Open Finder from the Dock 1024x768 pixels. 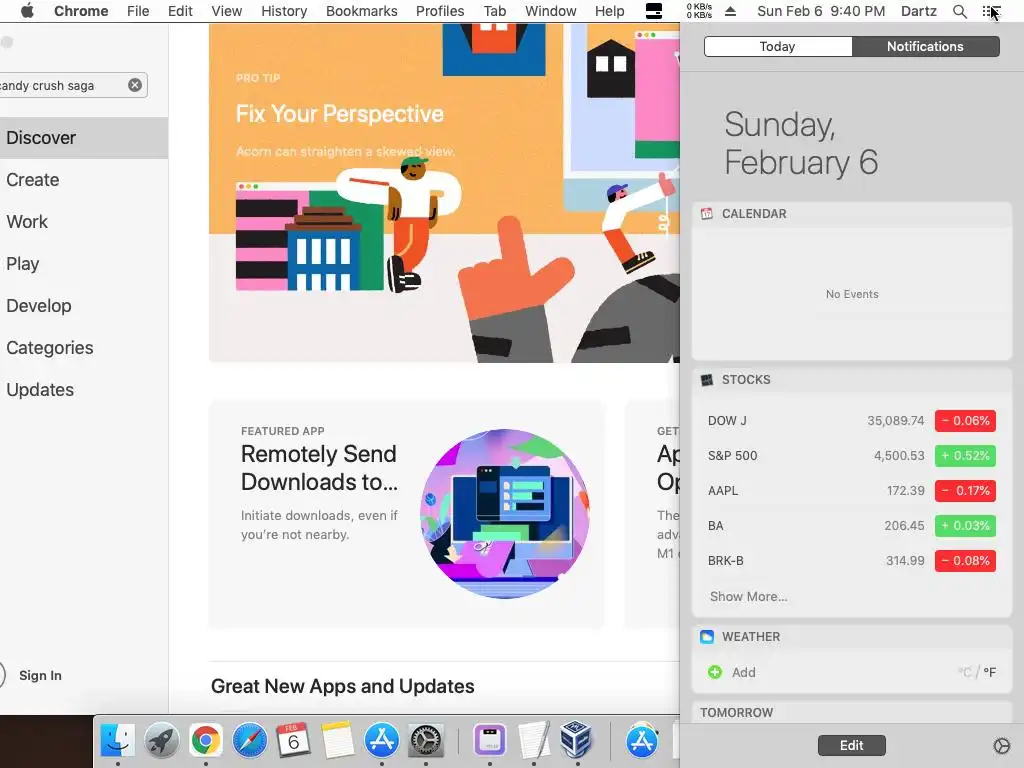tap(118, 741)
